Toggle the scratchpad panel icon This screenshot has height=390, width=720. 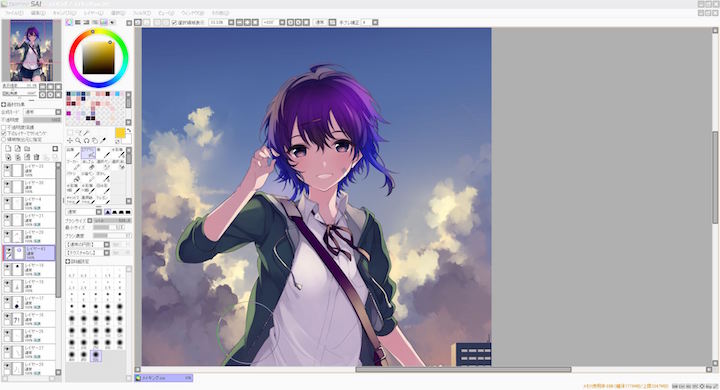(x=112, y=22)
